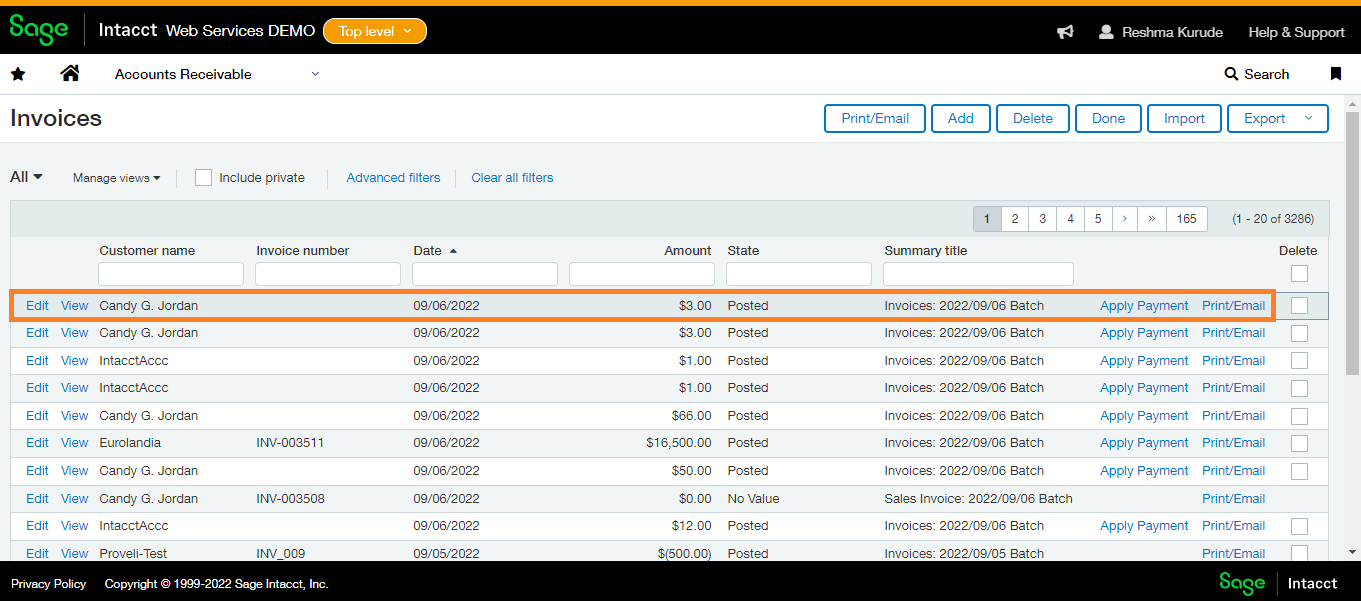
Task: Click the Amount column header
Action: [x=688, y=251]
